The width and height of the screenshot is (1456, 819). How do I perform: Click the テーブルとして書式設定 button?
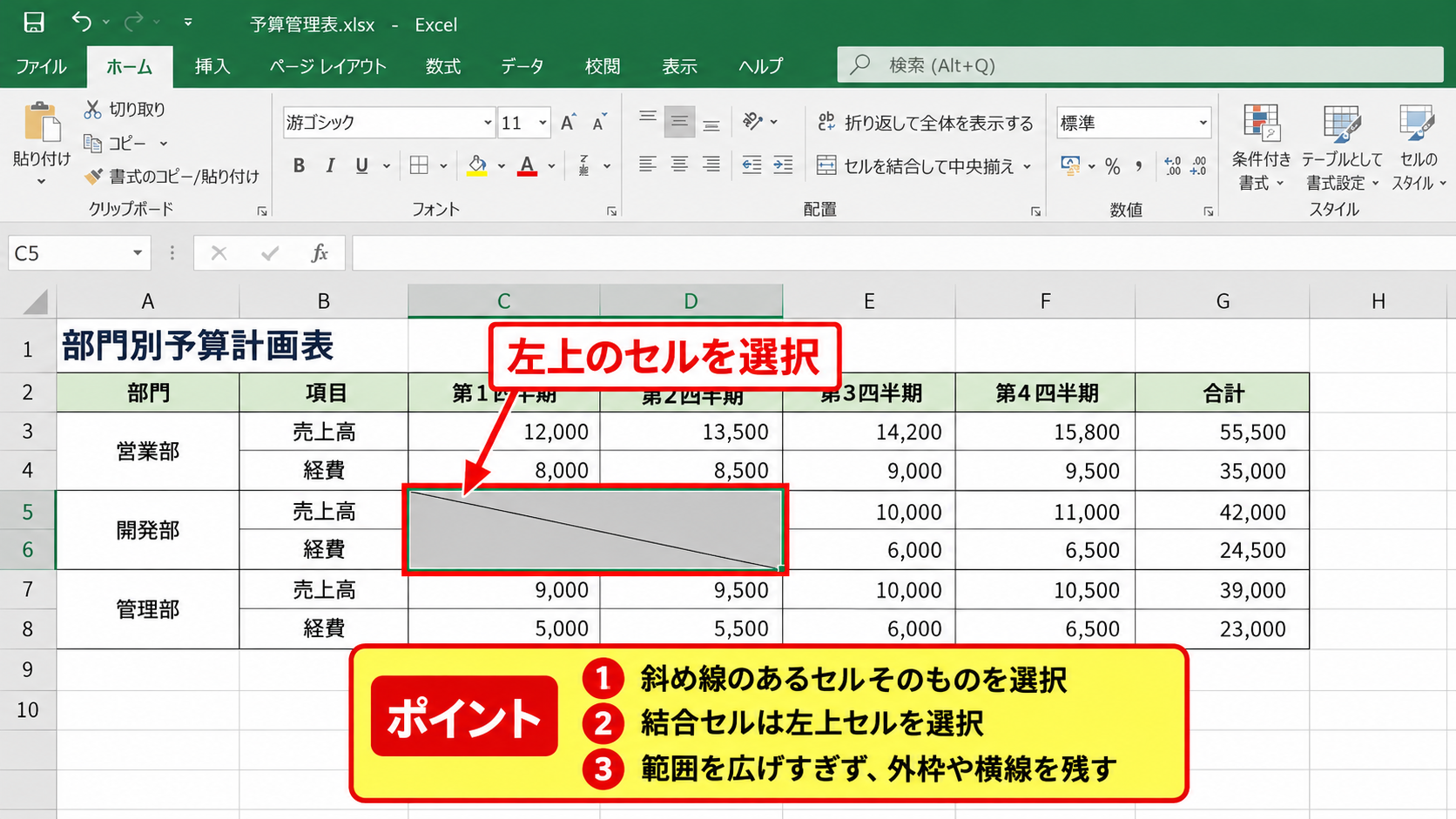(x=1341, y=146)
